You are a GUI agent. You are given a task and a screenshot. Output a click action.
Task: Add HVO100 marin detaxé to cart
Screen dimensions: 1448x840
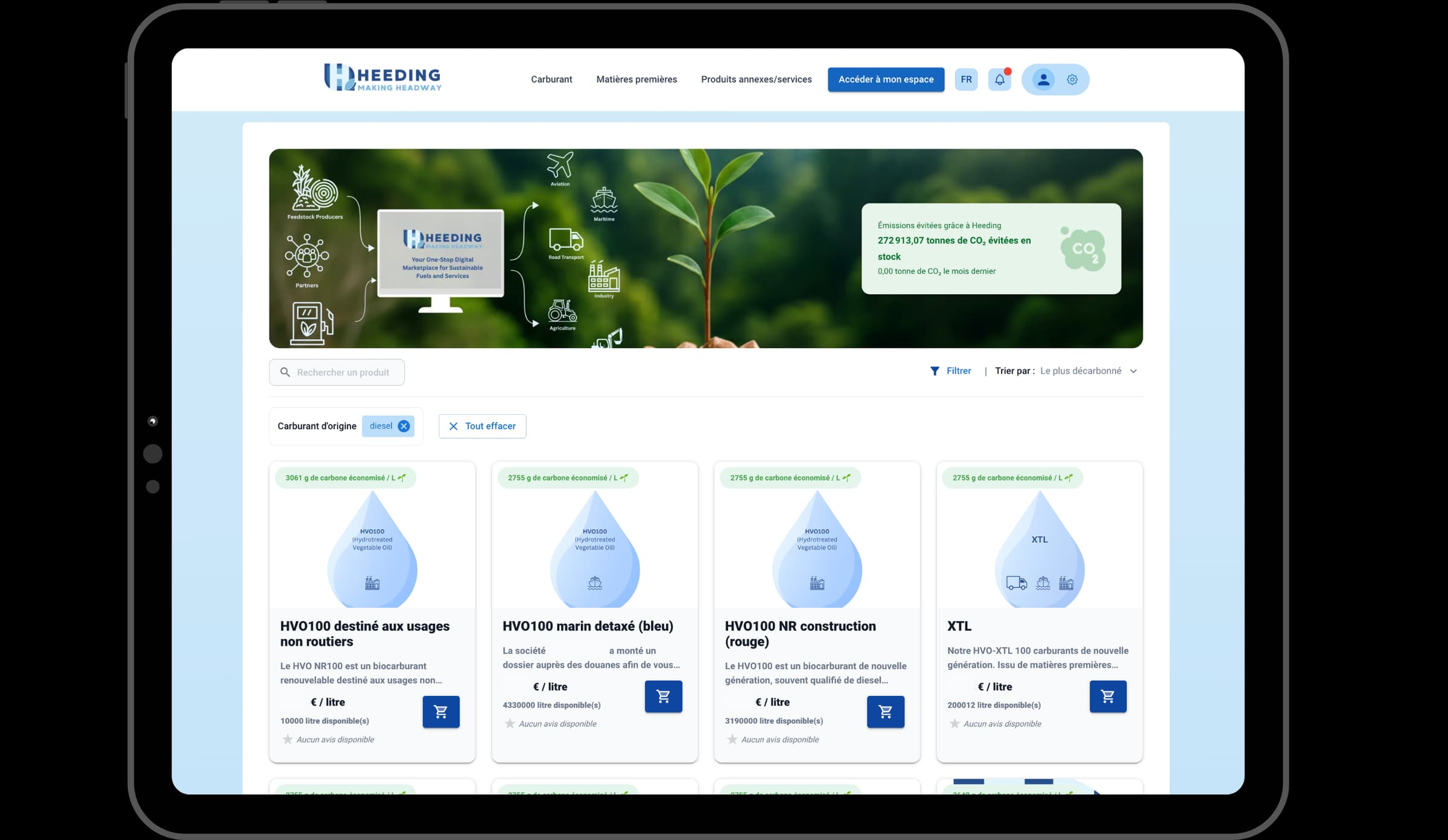(x=664, y=696)
